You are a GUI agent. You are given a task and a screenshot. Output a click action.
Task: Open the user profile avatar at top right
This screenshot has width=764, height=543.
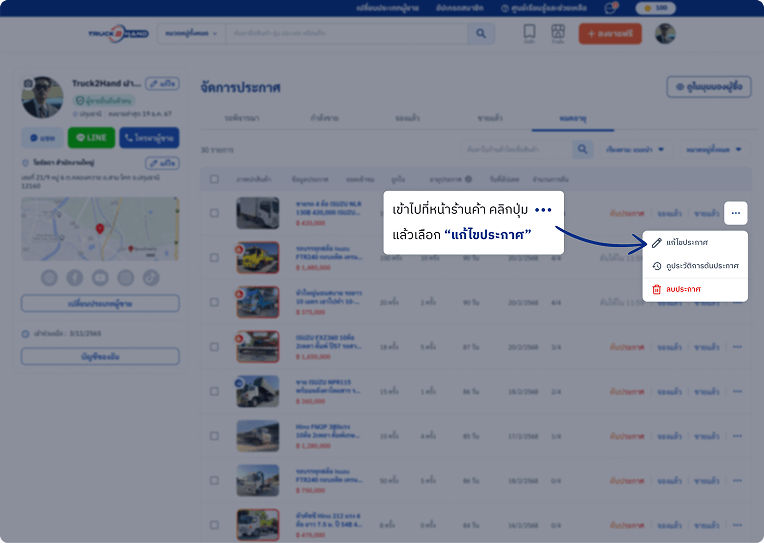point(665,34)
